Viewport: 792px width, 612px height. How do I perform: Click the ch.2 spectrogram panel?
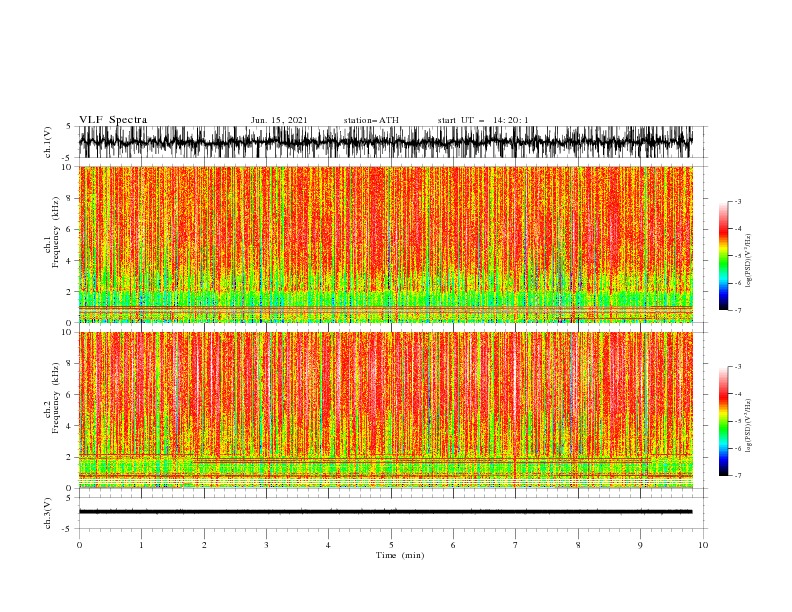pos(386,410)
